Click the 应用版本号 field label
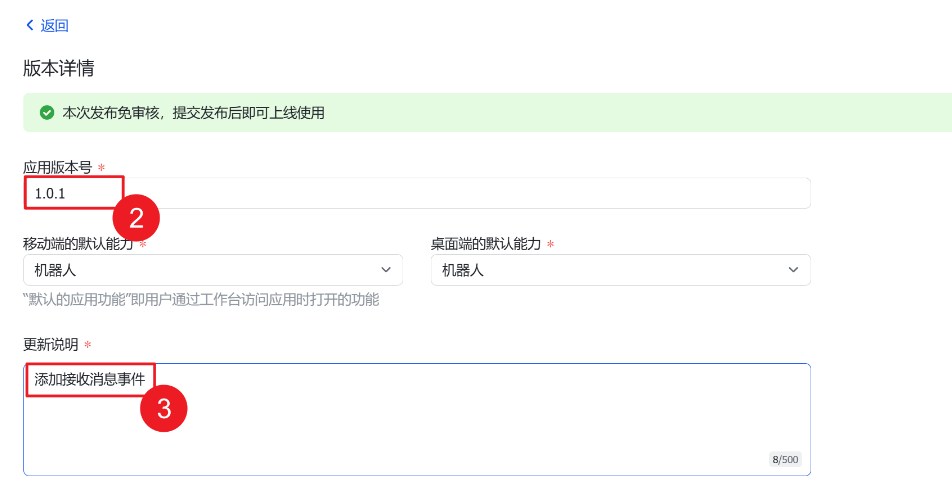The height and width of the screenshot is (494, 952). tap(57, 168)
